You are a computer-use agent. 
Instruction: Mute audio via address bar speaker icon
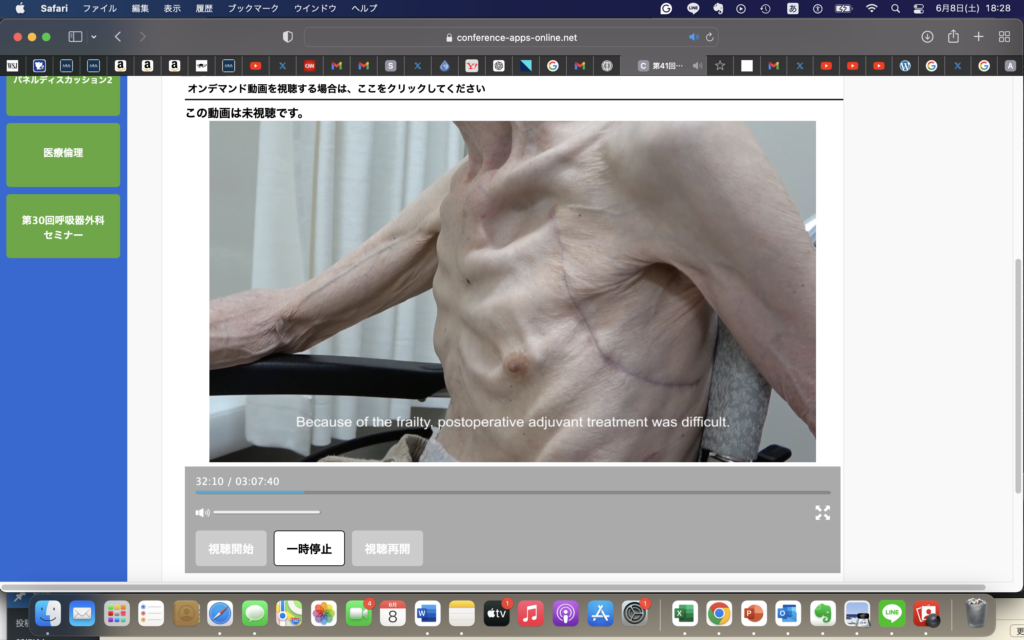694,37
